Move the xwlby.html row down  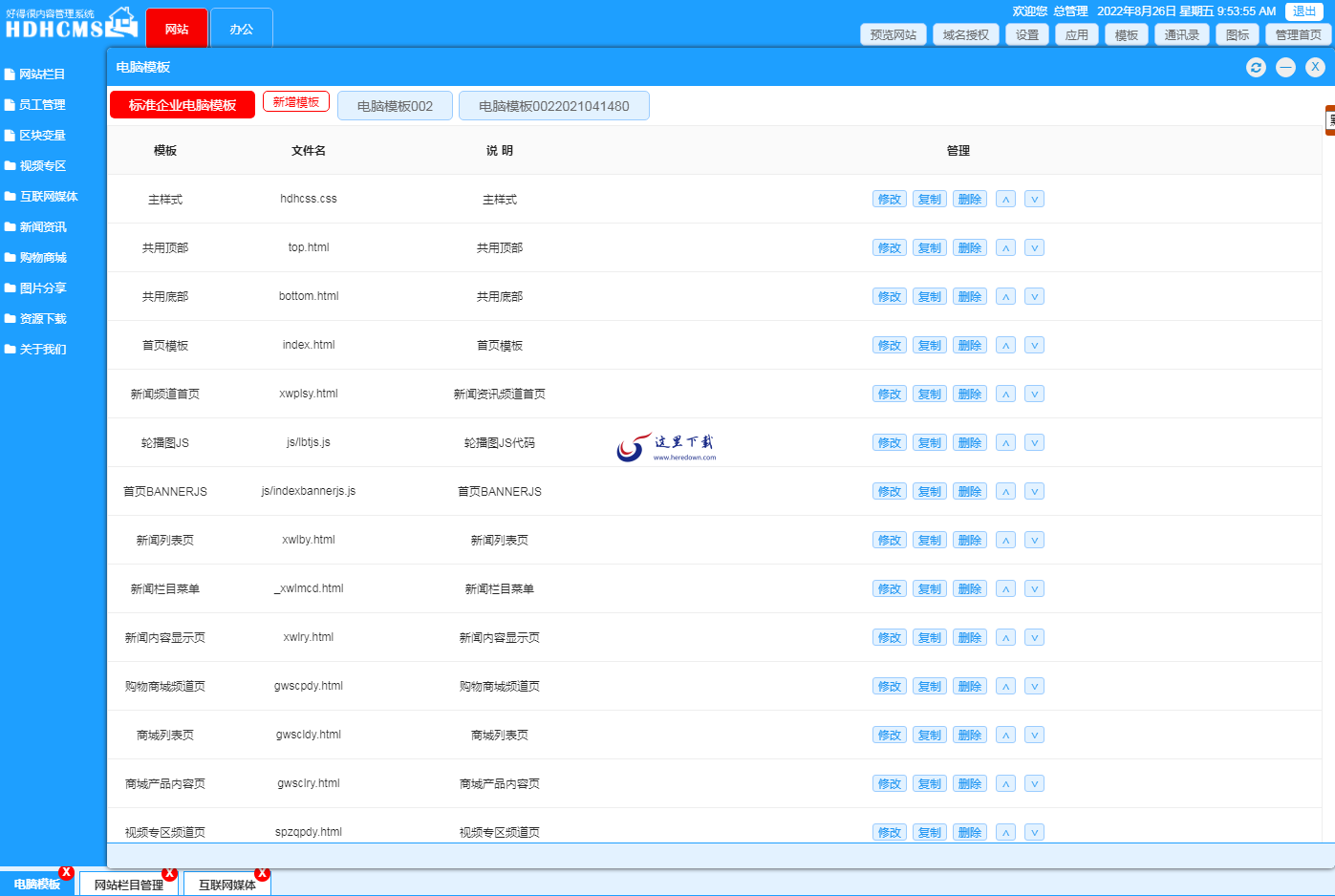pos(1034,540)
